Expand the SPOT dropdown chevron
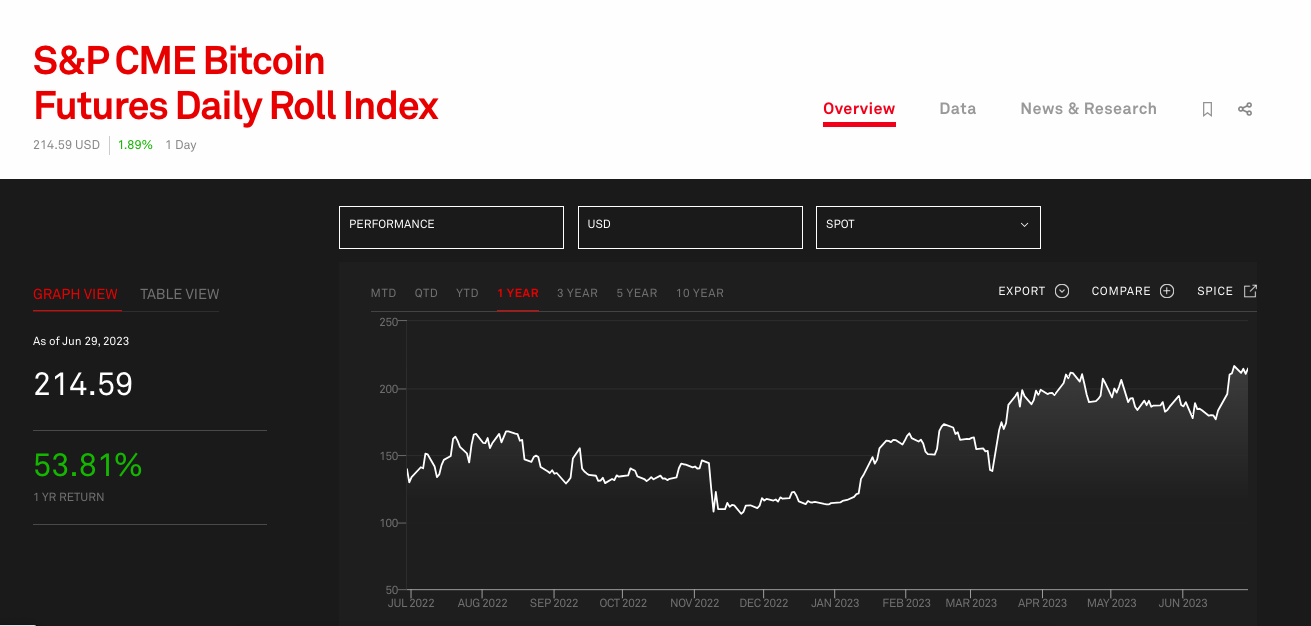 tap(1024, 225)
